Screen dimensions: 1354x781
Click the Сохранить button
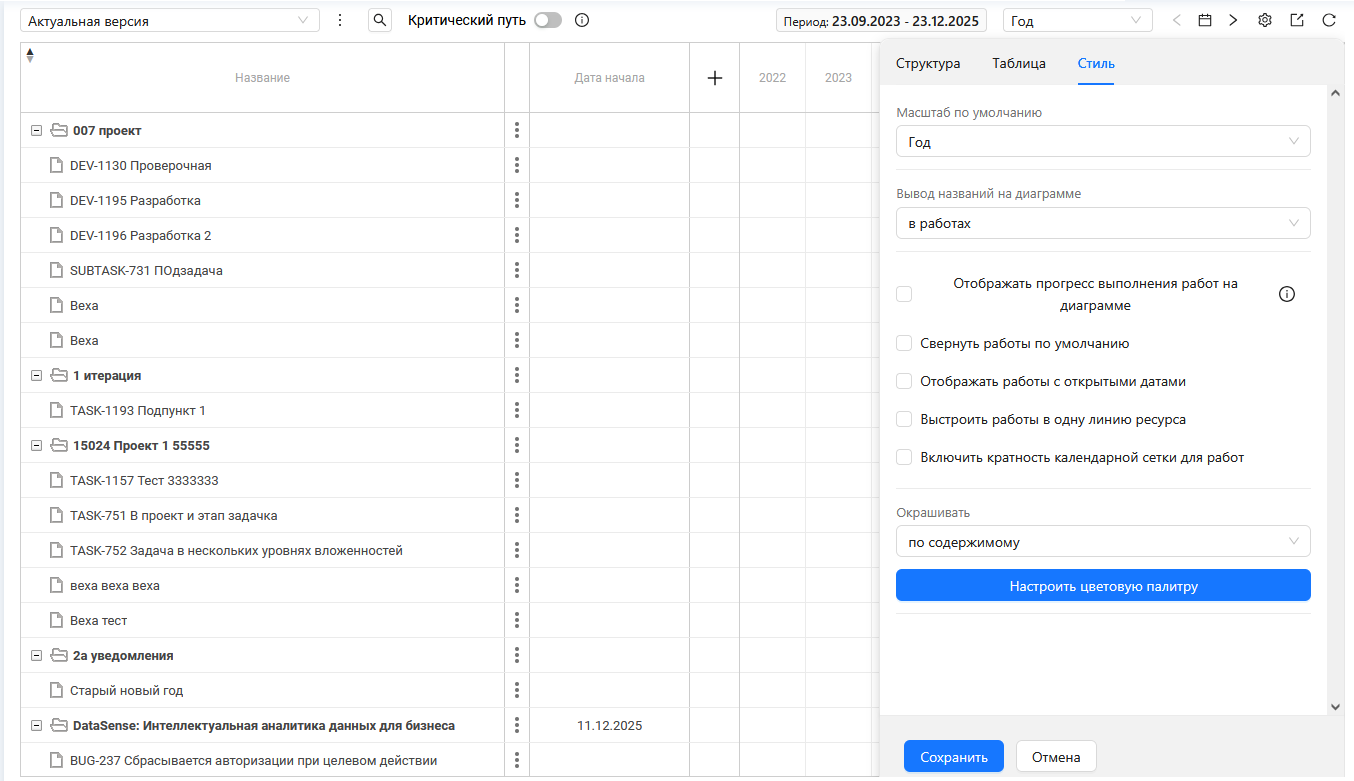[953, 757]
